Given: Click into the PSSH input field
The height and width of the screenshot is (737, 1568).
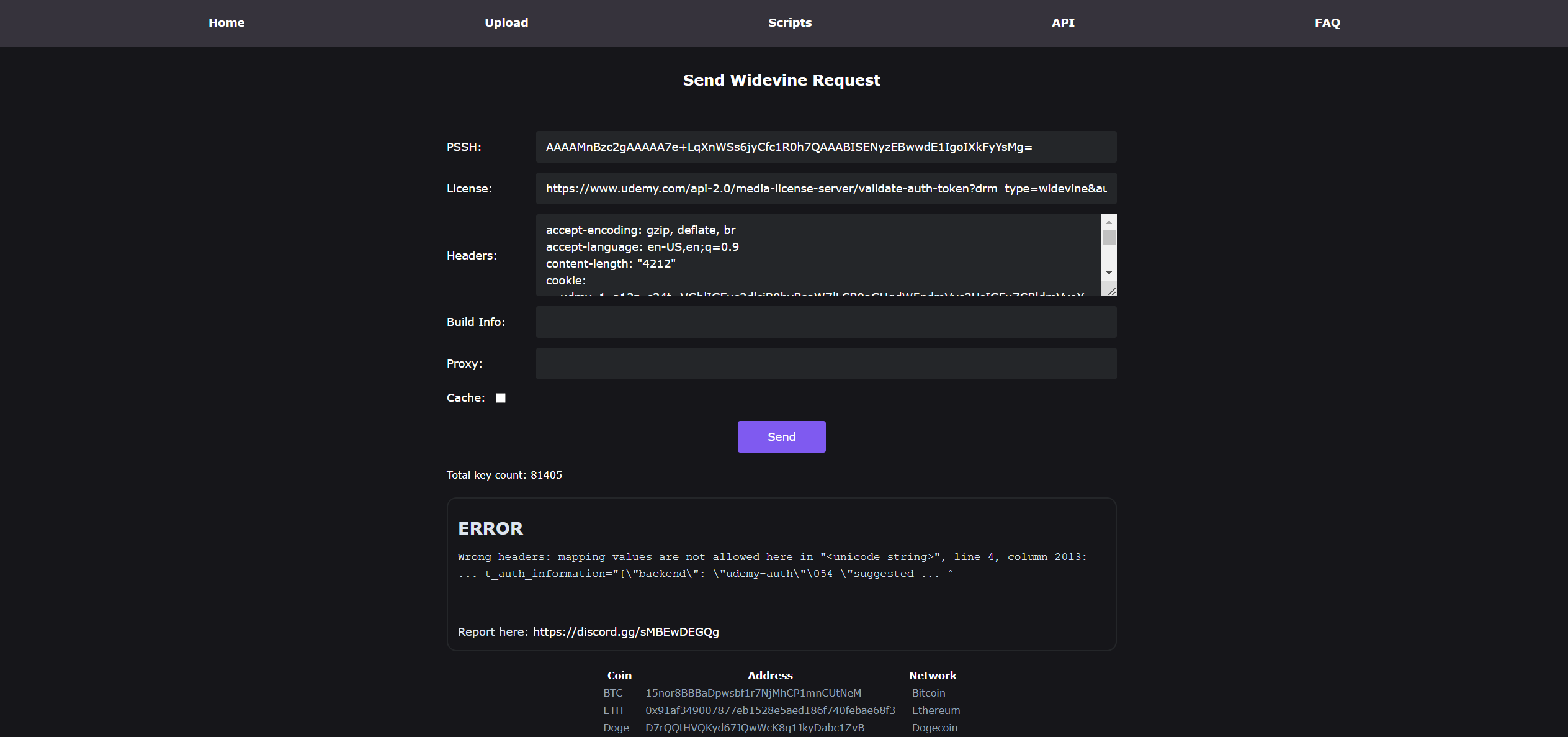Looking at the screenshot, I should tap(825, 147).
